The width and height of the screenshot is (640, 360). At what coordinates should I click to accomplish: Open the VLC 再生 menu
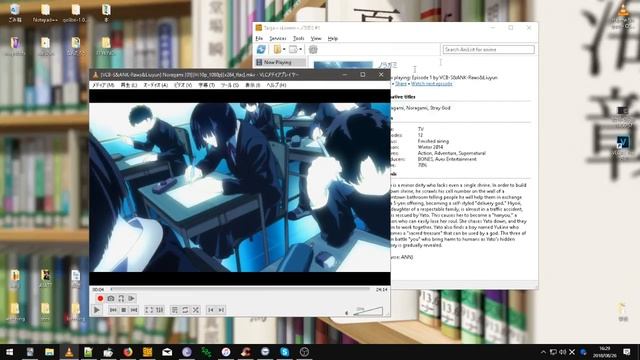[129, 85]
